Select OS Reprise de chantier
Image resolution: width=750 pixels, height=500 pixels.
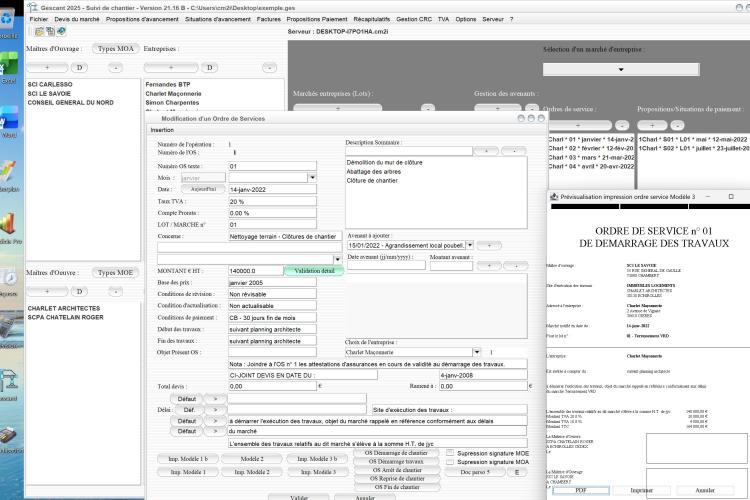click(x=397, y=478)
